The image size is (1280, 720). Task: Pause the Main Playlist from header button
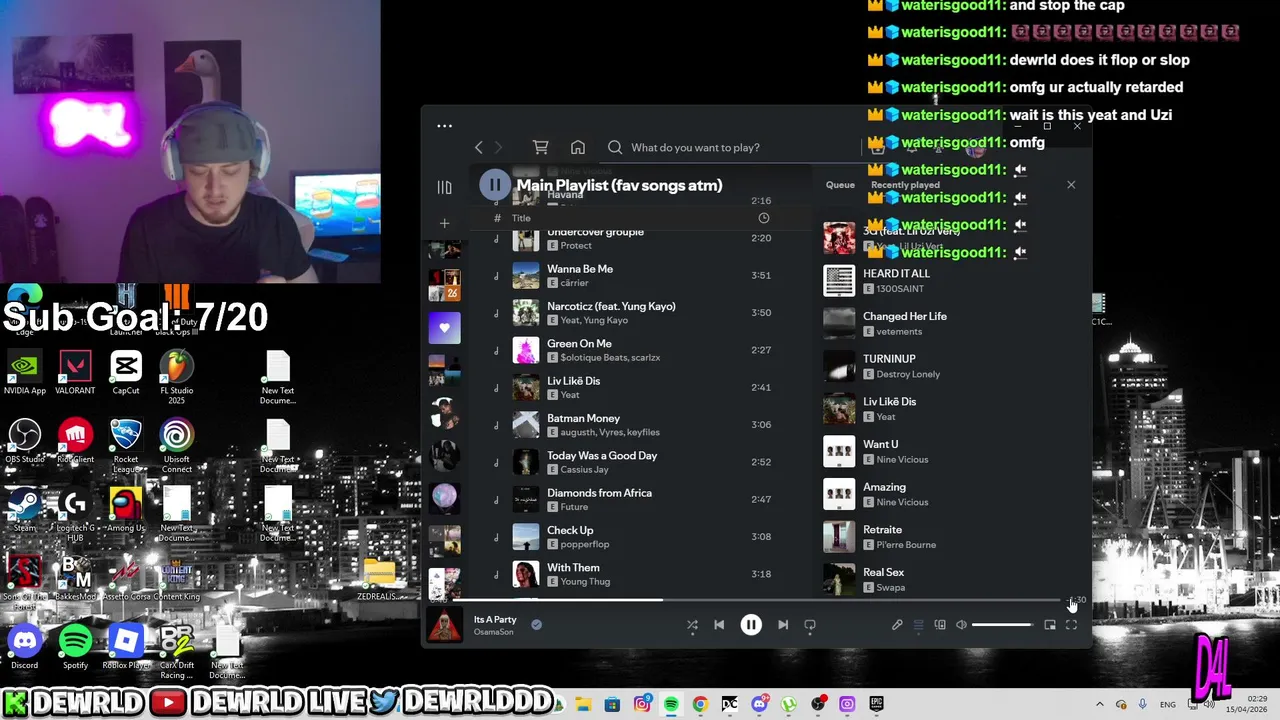(495, 185)
